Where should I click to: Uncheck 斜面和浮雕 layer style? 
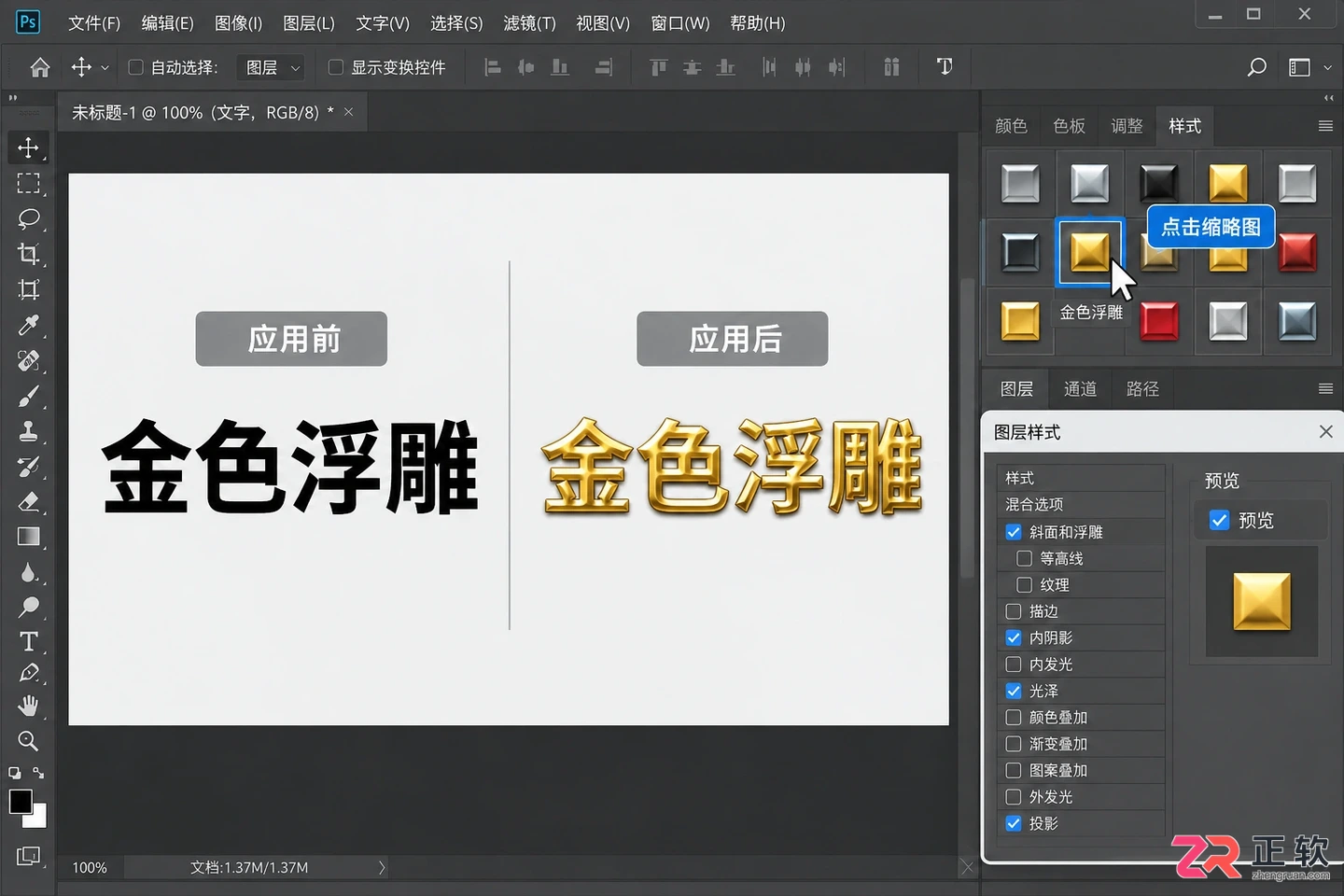[1014, 532]
